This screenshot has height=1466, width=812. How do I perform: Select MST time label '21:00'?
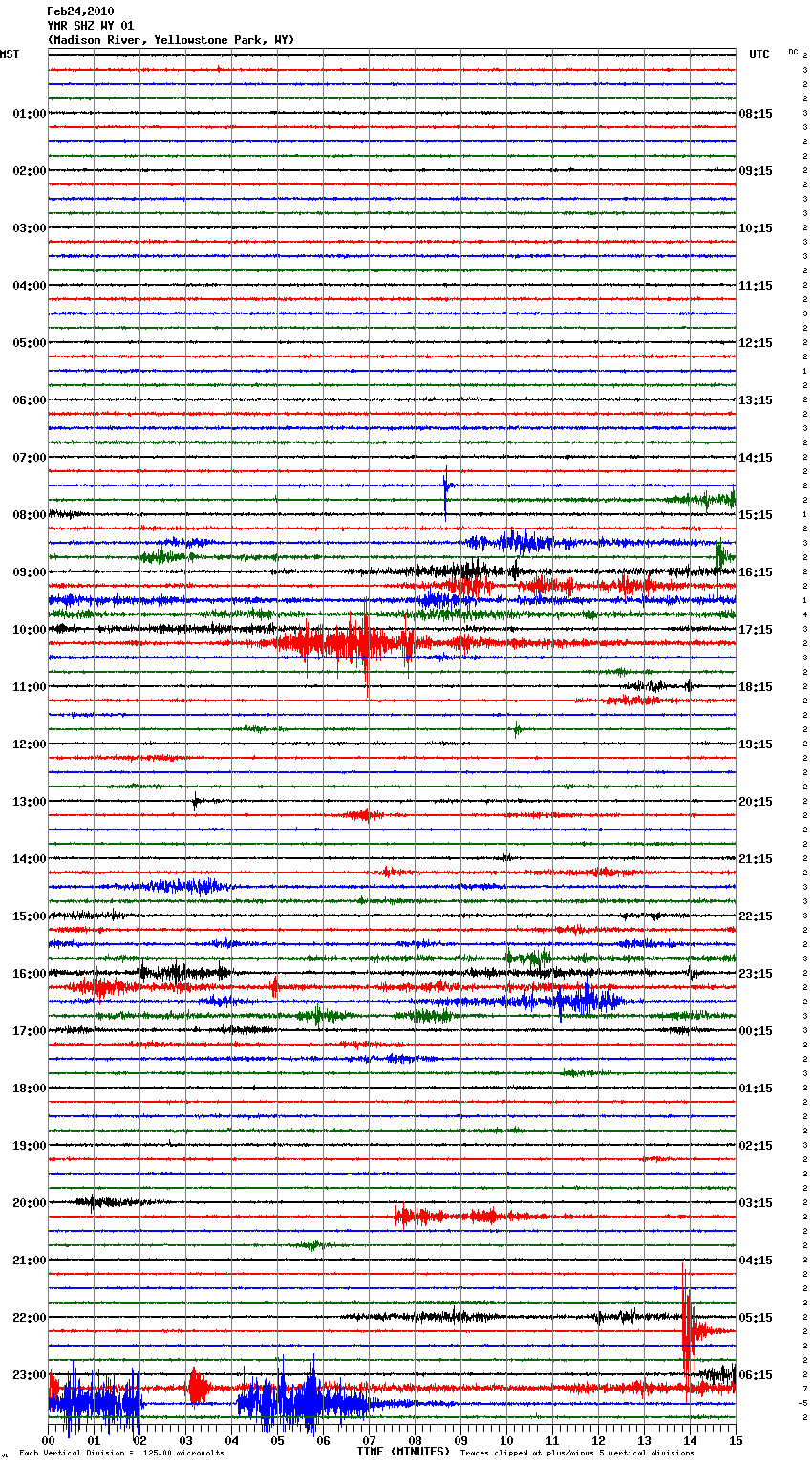pos(30,1261)
